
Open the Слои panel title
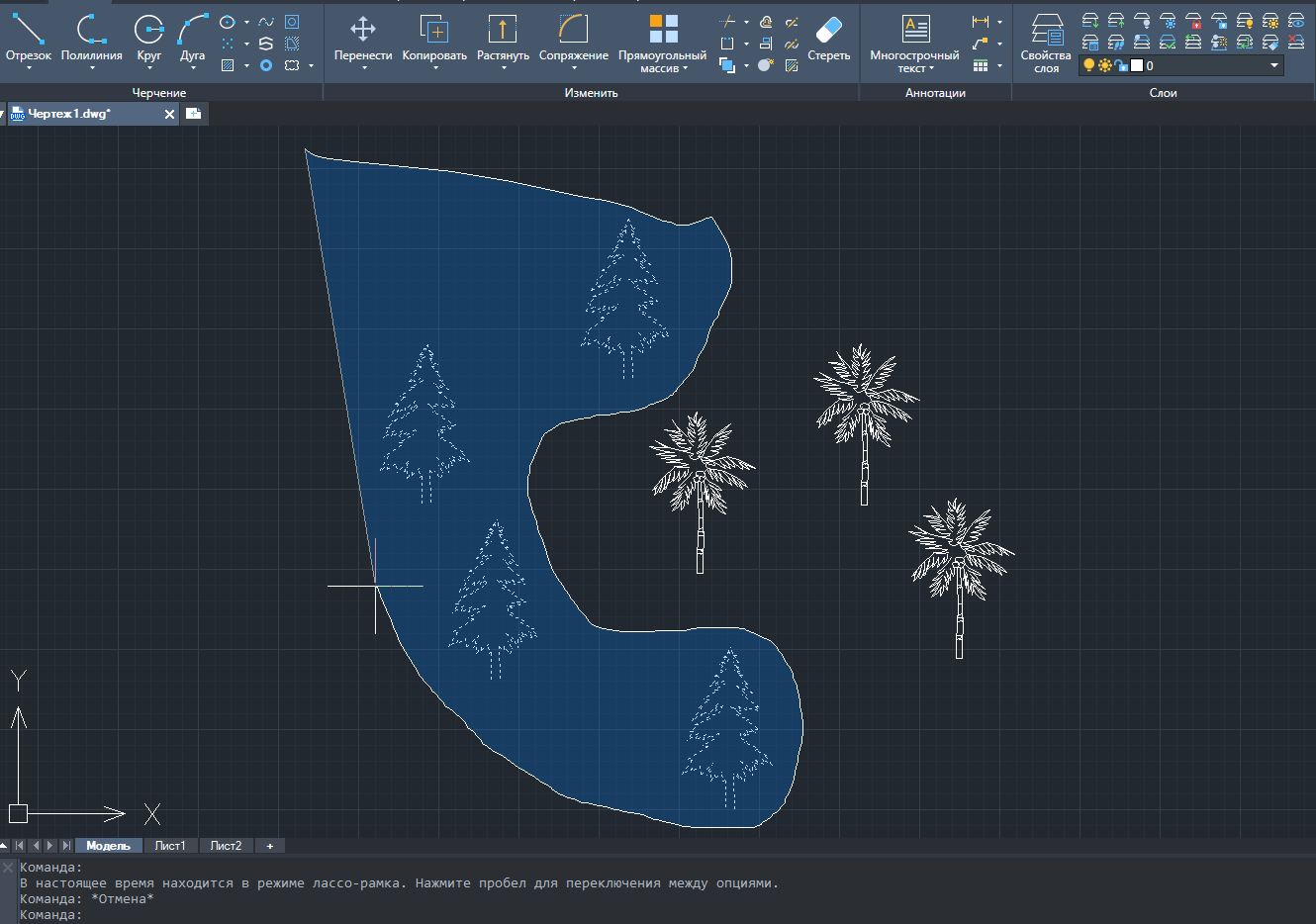(1163, 93)
